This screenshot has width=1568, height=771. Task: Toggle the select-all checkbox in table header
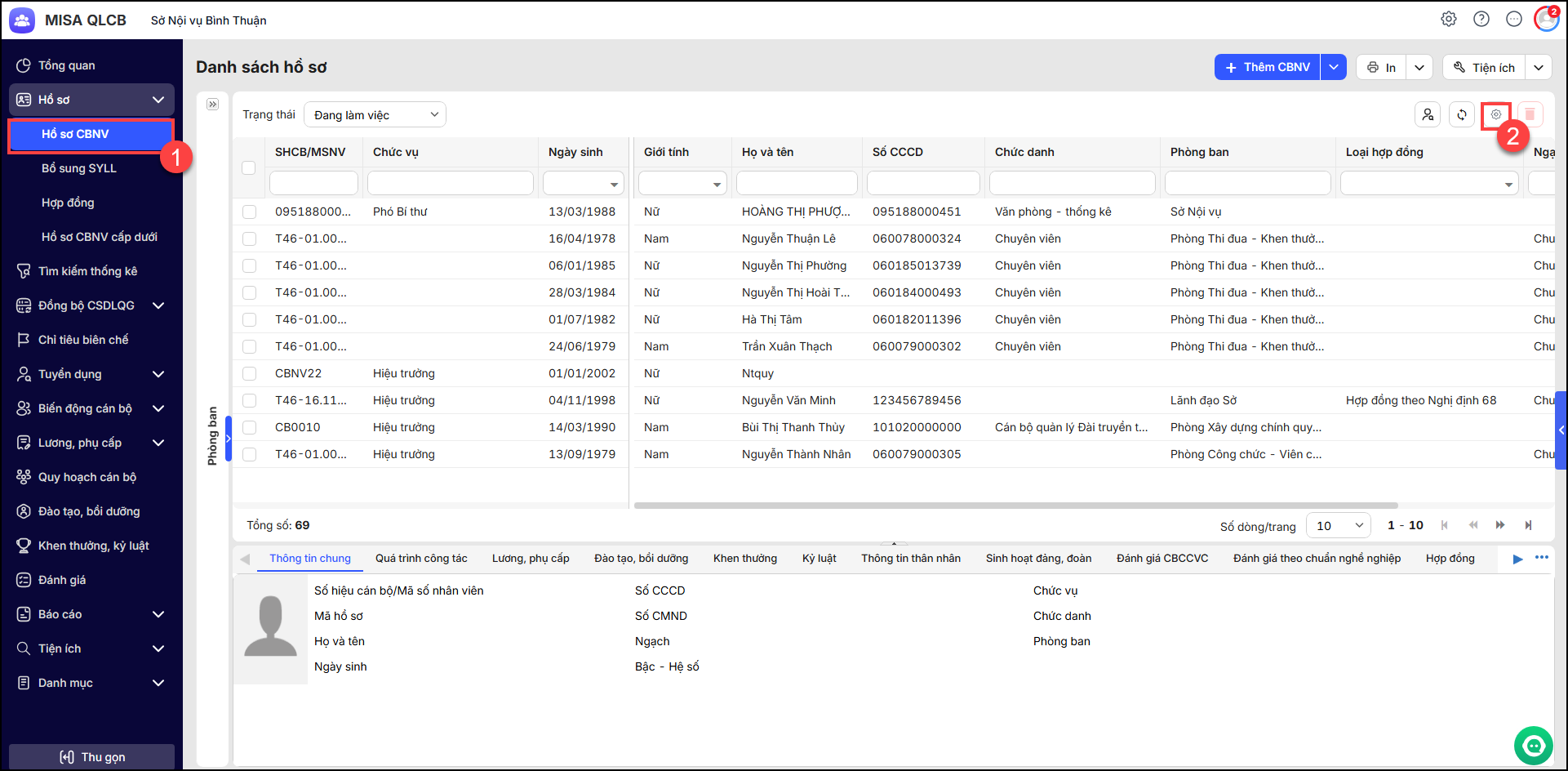pyautogui.click(x=249, y=168)
